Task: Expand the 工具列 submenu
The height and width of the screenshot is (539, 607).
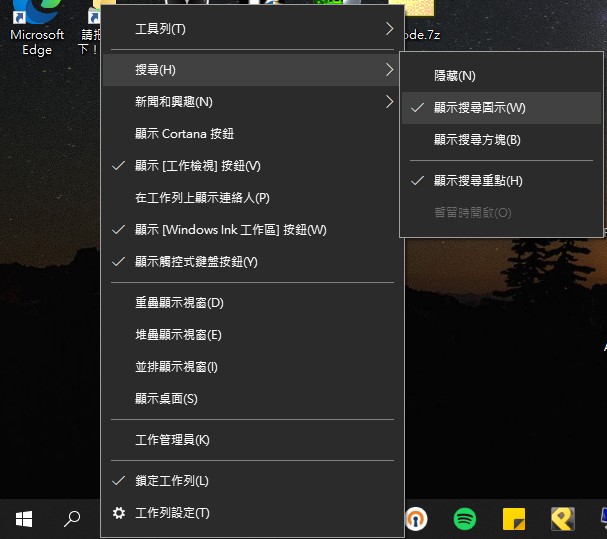Action: click(x=389, y=29)
